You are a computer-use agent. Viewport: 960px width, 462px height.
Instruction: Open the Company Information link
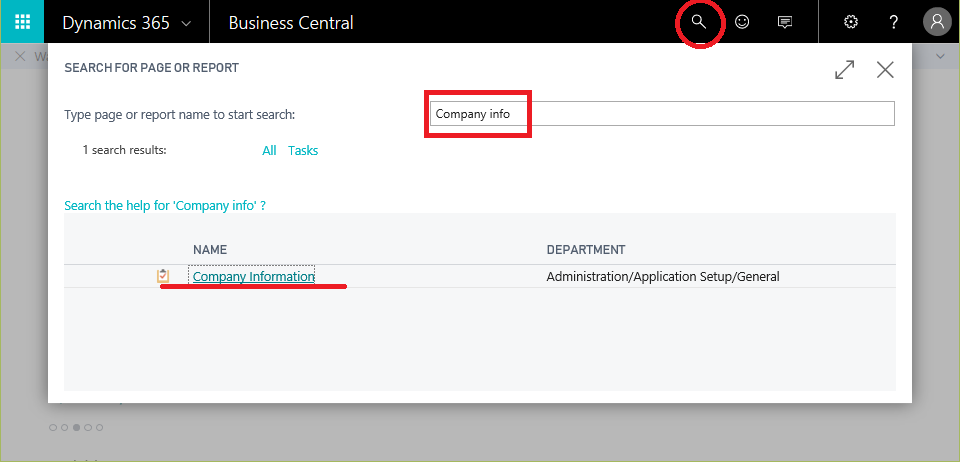click(x=253, y=276)
